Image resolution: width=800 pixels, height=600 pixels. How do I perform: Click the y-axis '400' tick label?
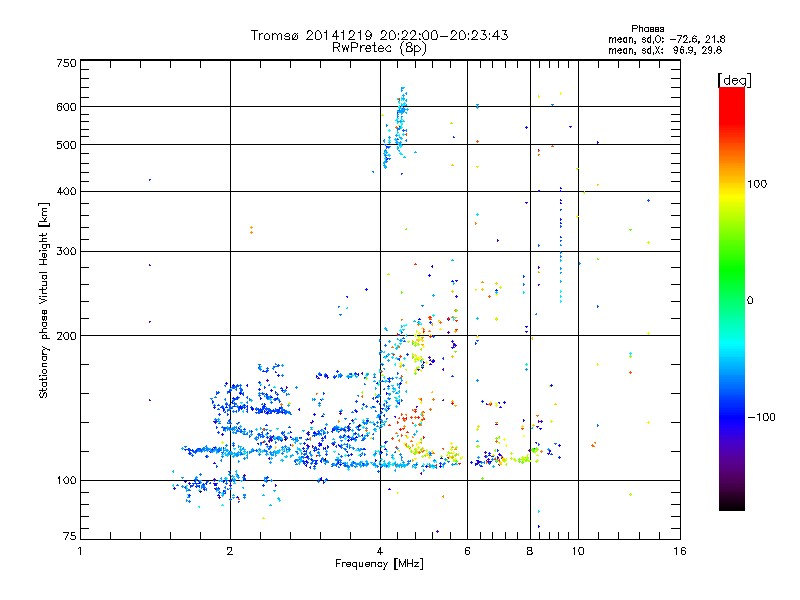66,192
